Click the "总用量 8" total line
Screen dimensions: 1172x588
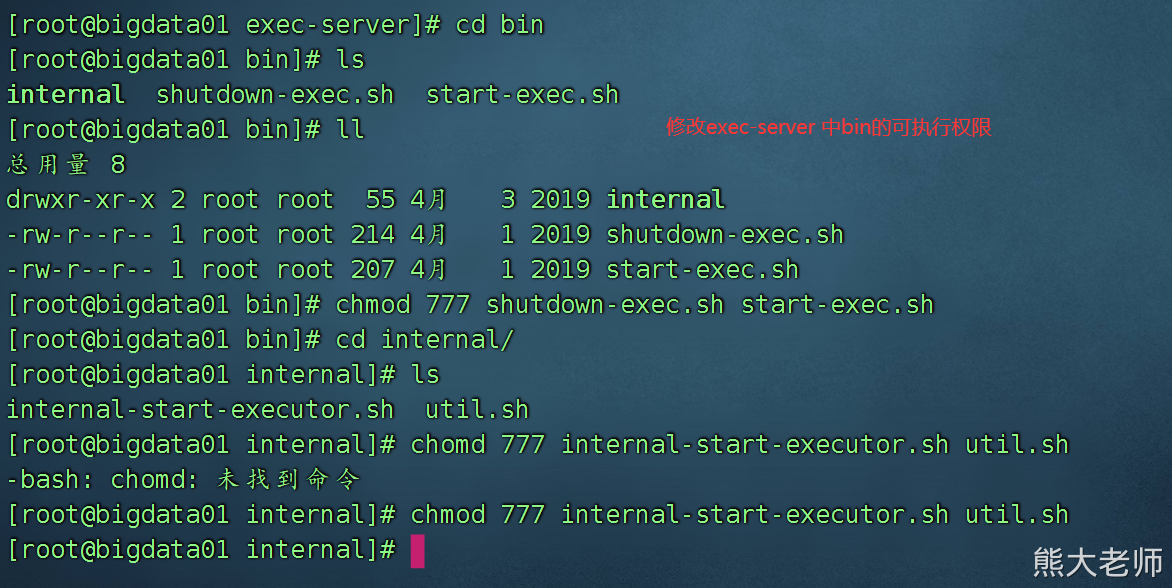click(x=66, y=165)
